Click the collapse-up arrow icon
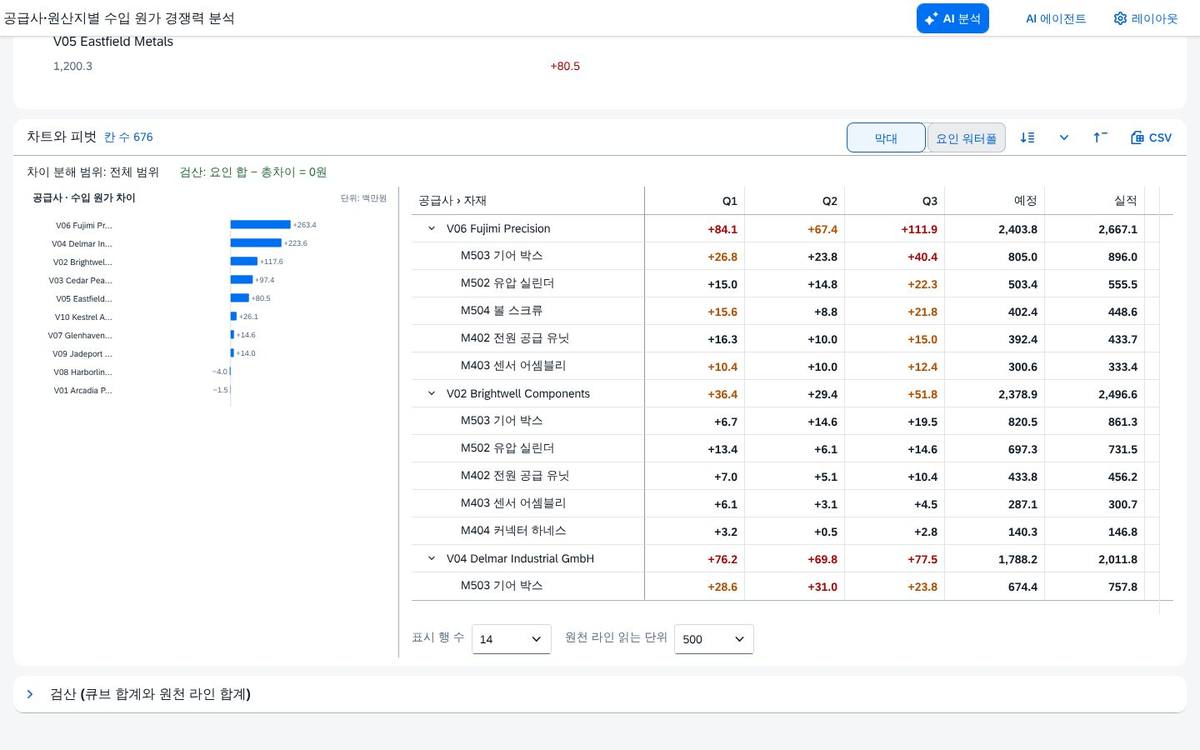The image size is (1200, 750). (x=1100, y=138)
